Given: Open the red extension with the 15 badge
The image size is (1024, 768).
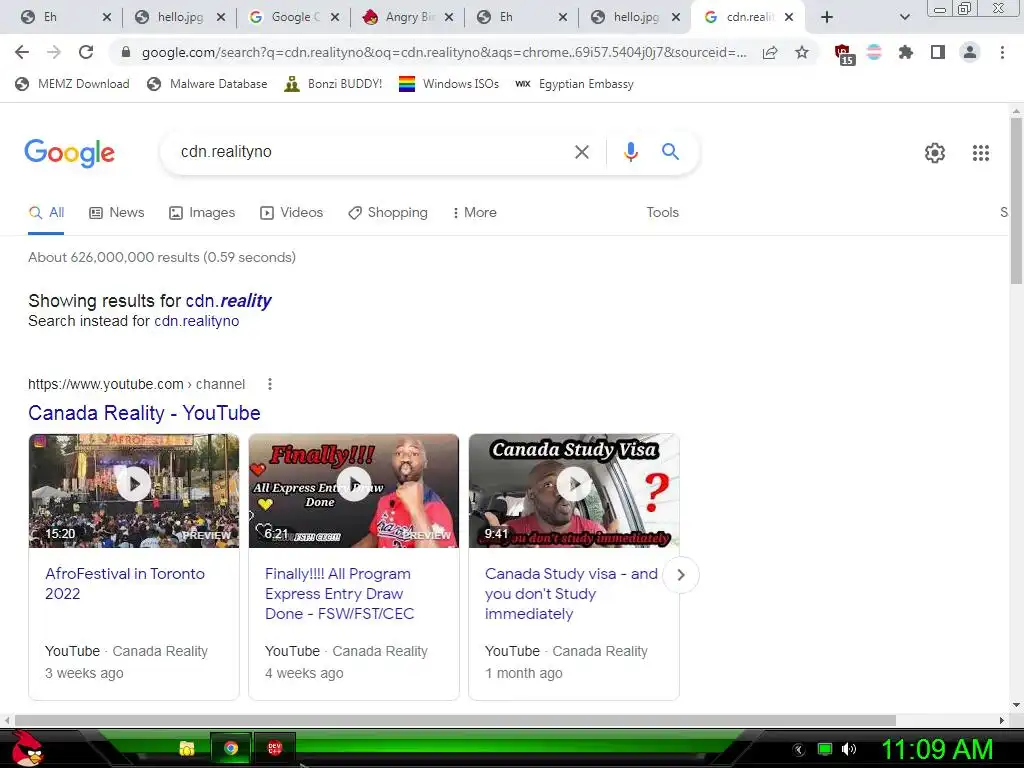Looking at the screenshot, I should [843, 54].
